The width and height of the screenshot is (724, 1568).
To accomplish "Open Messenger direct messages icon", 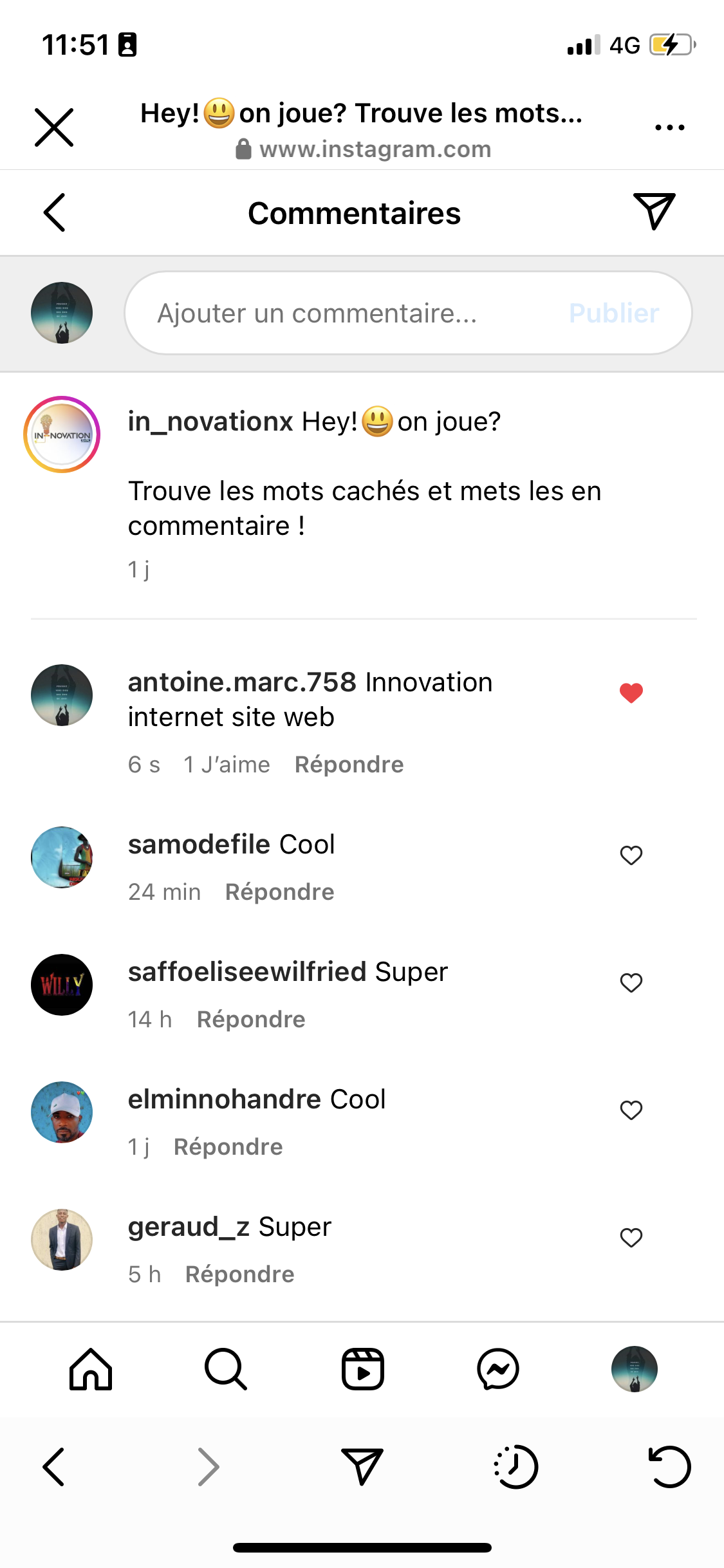I will (498, 1369).
